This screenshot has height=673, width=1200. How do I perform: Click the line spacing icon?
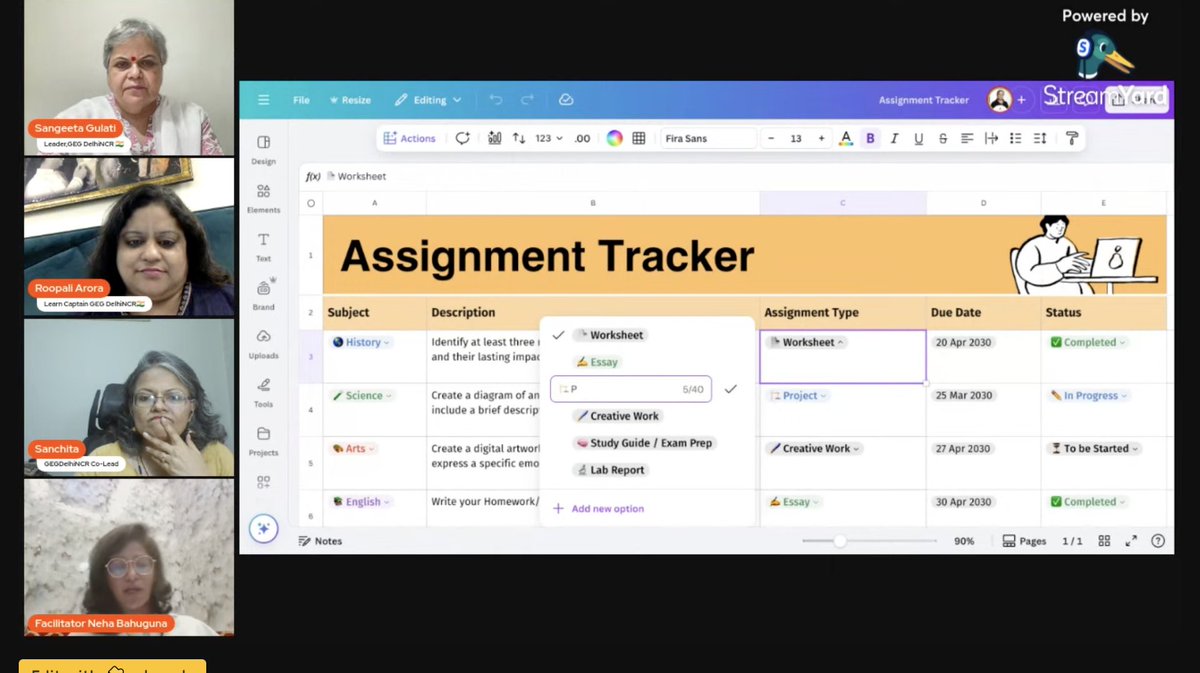1040,138
